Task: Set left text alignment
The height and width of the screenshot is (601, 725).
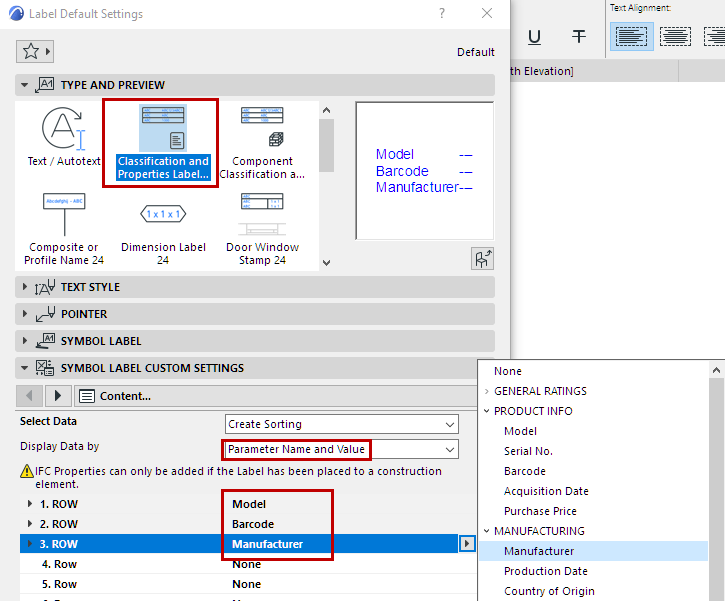Action: click(x=631, y=37)
